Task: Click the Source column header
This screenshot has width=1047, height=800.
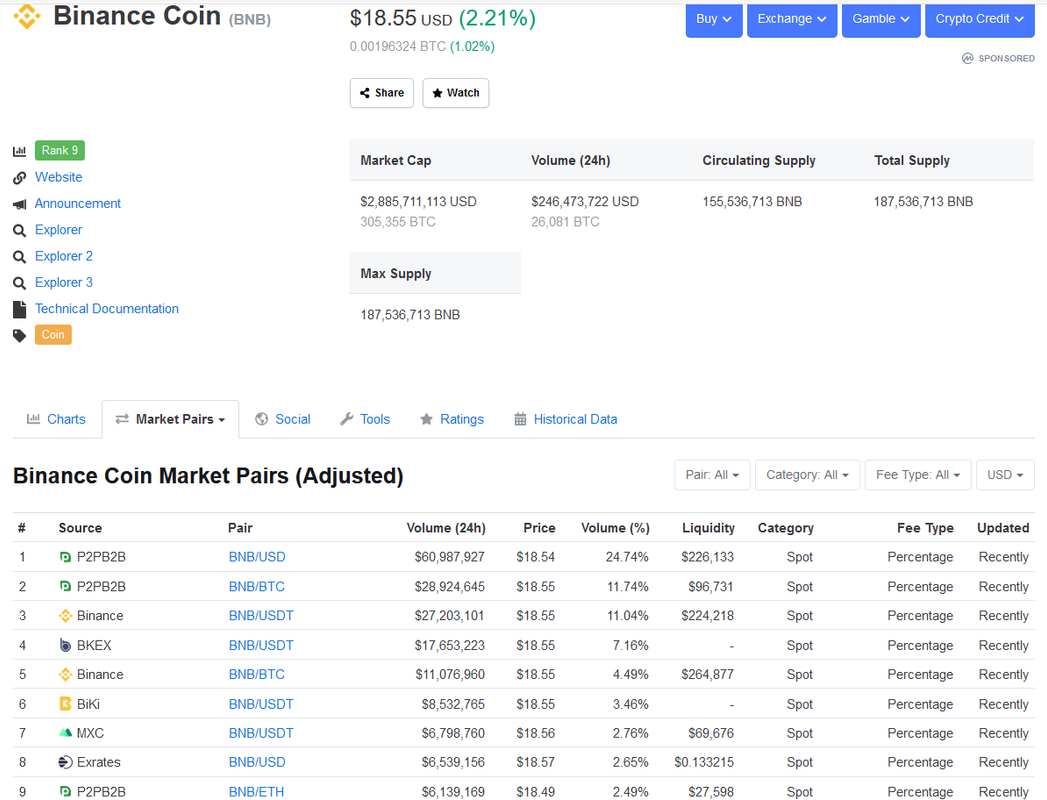Action: (x=80, y=528)
